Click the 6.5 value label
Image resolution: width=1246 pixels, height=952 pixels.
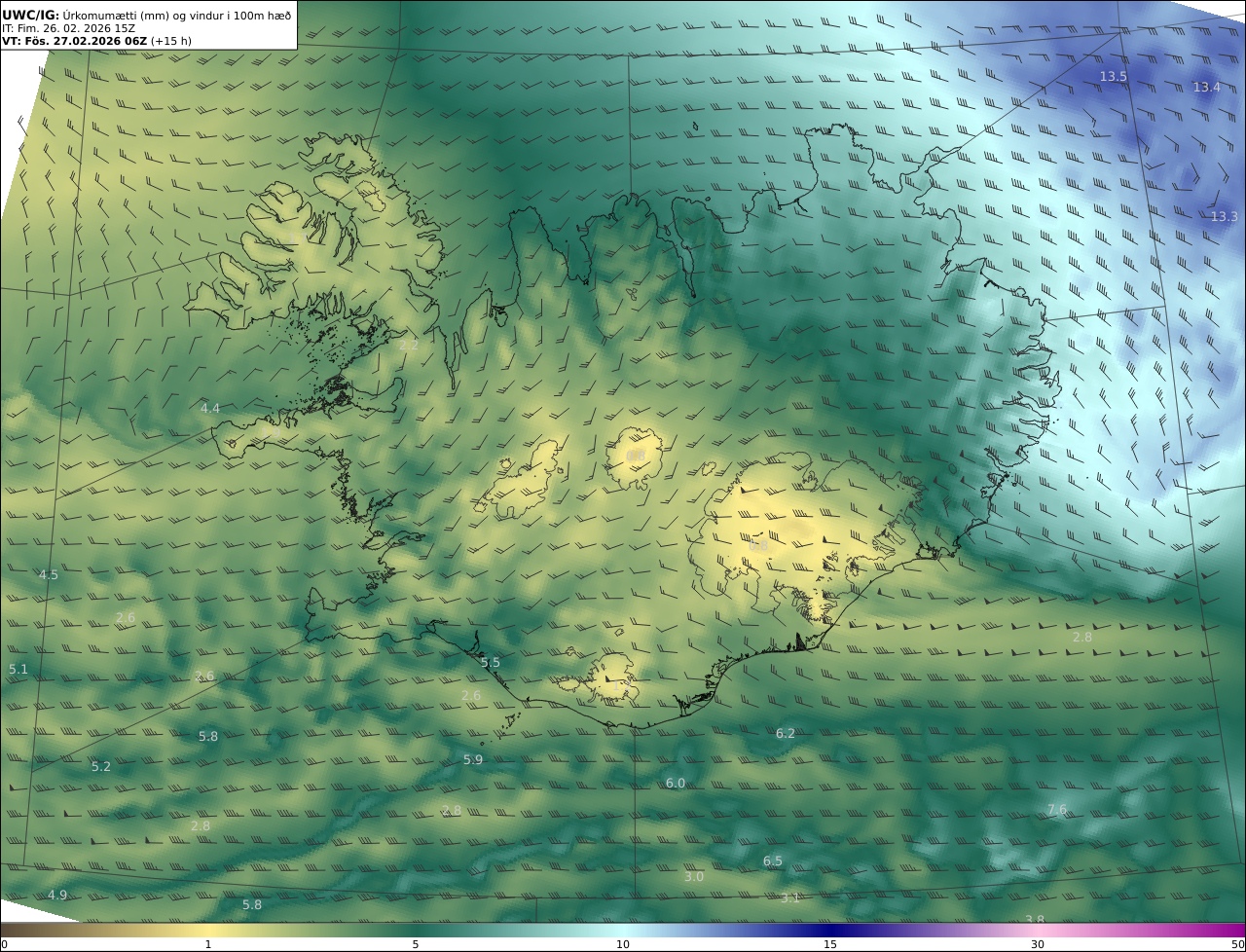point(773,860)
